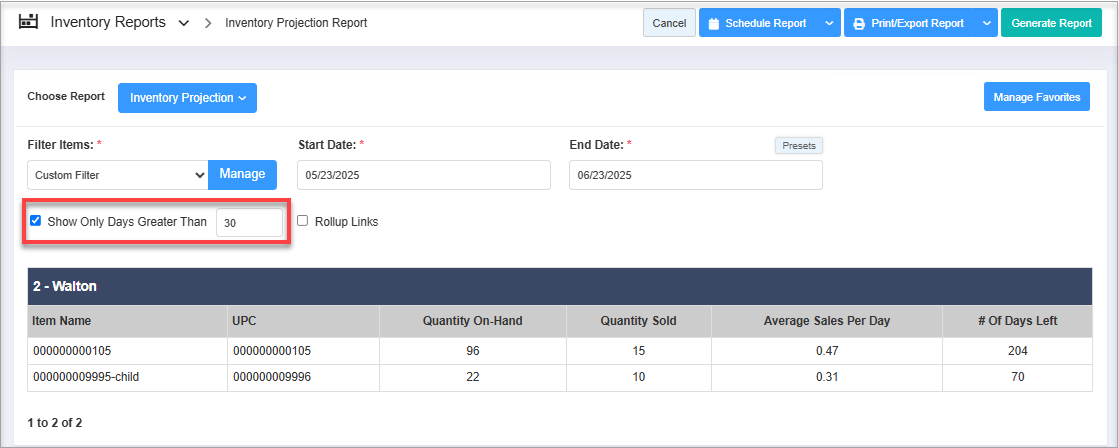This screenshot has width=1119, height=448.
Task: Open the date Presets button
Action: pyautogui.click(x=798, y=146)
